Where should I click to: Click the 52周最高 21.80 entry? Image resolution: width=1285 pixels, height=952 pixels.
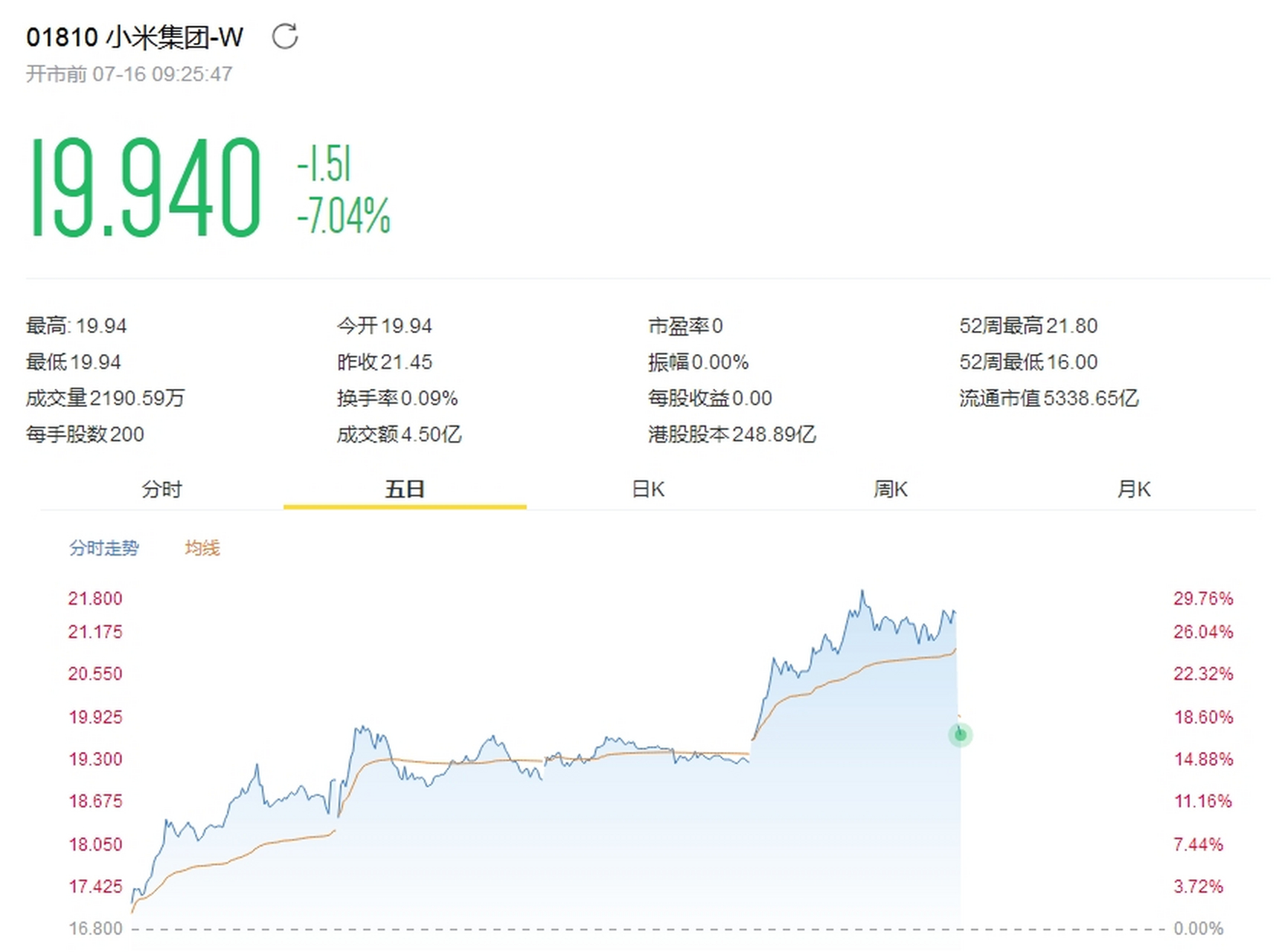click(x=1028, y=326)
